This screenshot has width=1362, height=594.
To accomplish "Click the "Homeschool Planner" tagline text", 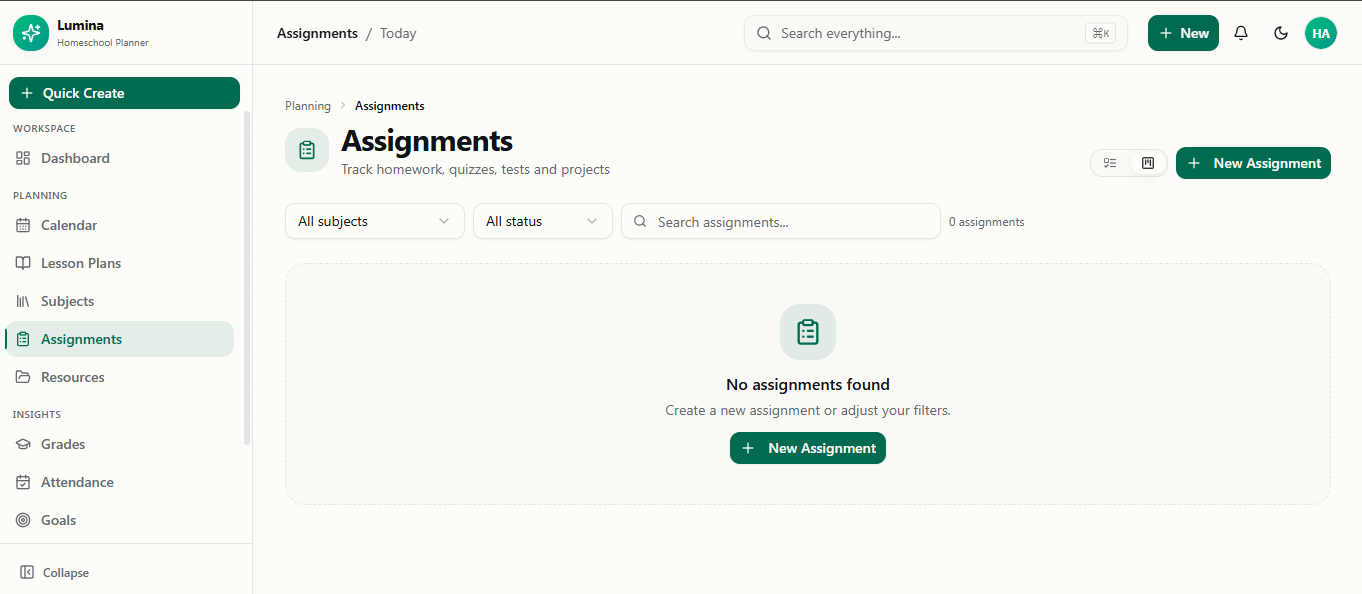I will [x=103, y=43].
